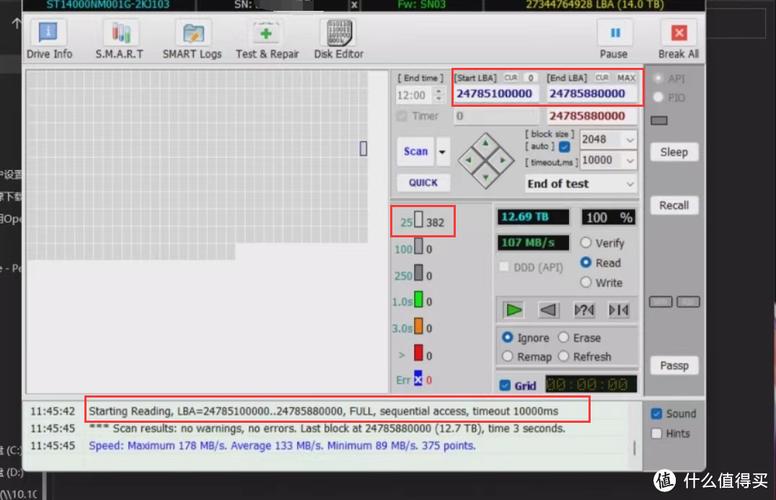776x500 pixels.
Task: Click the down arrow of the navigation diamond
Action: [485, 177]
